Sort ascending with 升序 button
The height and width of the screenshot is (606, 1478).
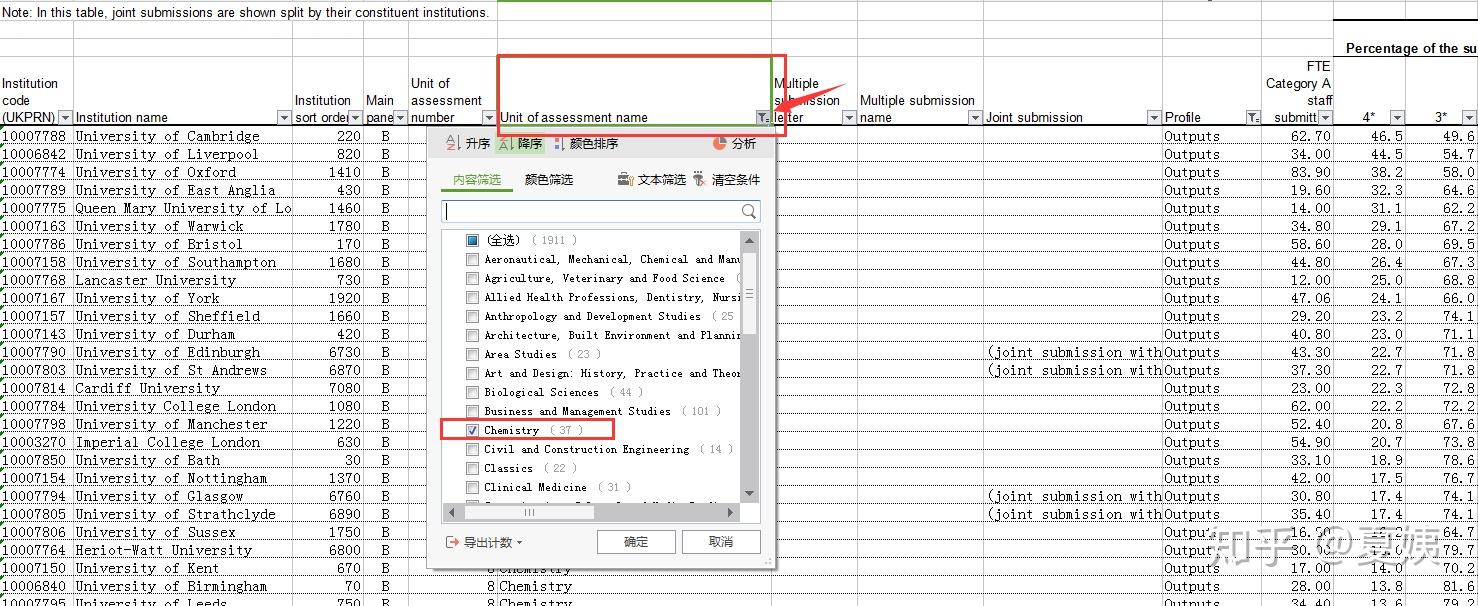(x=468, y=144)
